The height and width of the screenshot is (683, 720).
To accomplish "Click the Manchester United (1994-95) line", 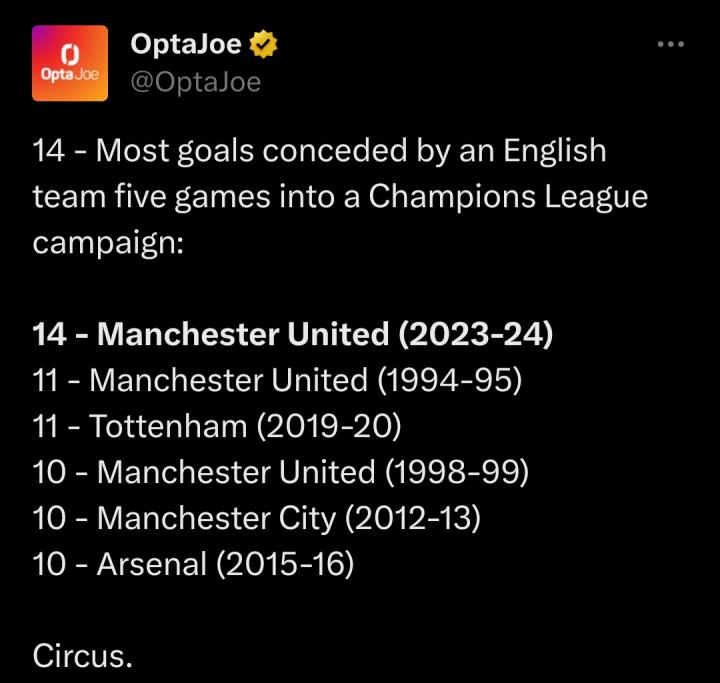I will (277, 381).
